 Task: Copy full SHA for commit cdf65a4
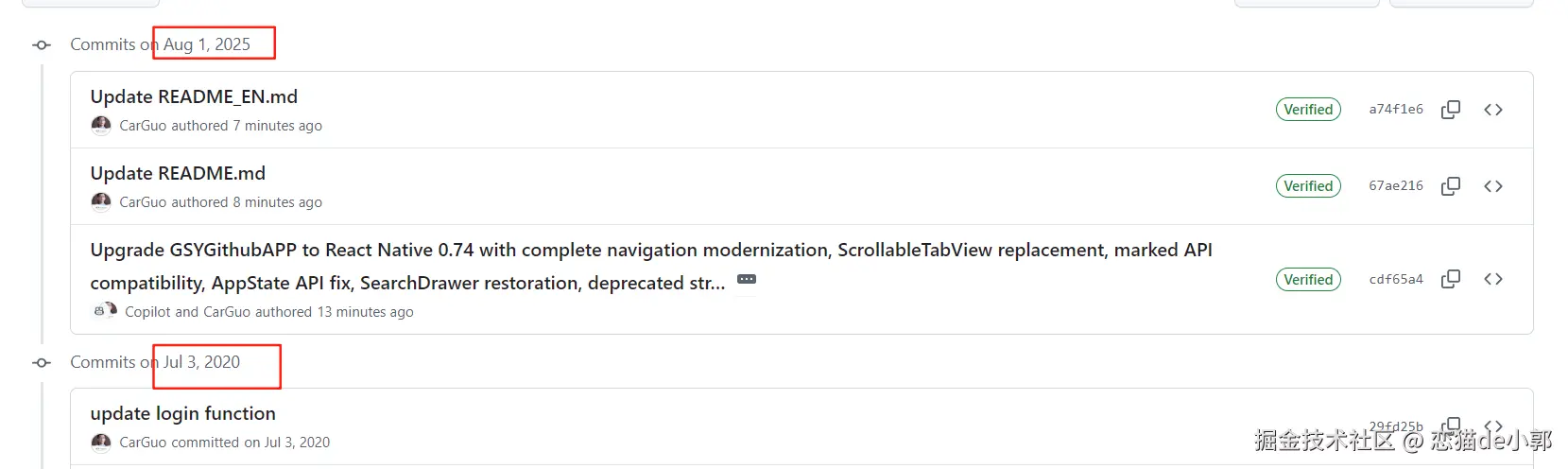[1450, 279]
